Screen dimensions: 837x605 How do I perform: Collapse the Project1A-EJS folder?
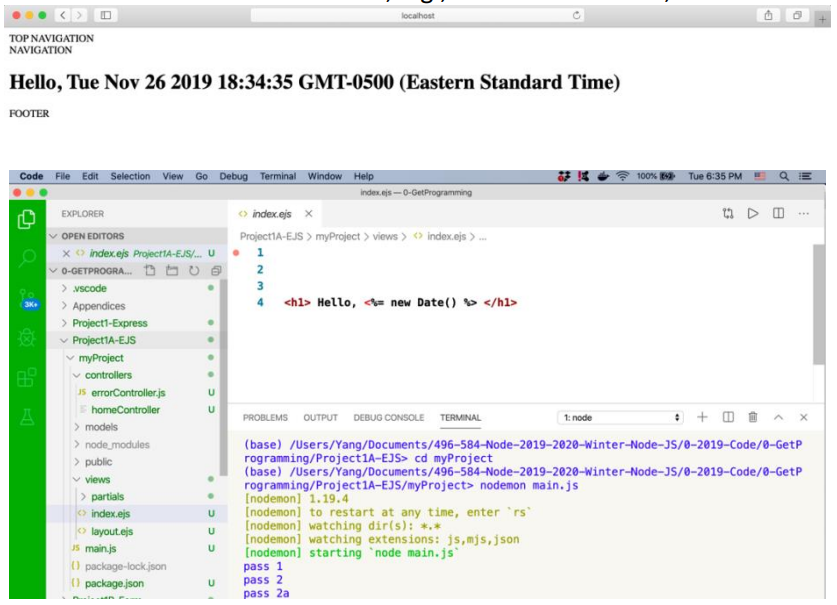(x=65, y=340)
